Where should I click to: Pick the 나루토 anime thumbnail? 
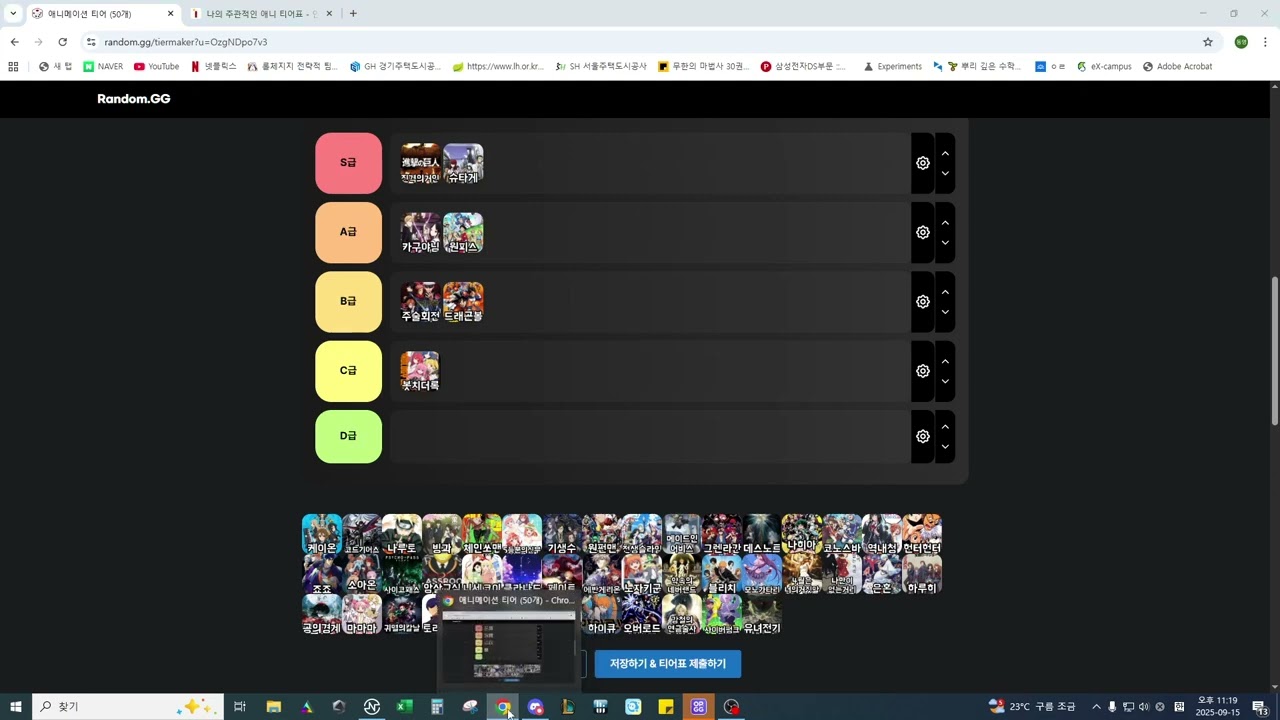pos(402,534)
